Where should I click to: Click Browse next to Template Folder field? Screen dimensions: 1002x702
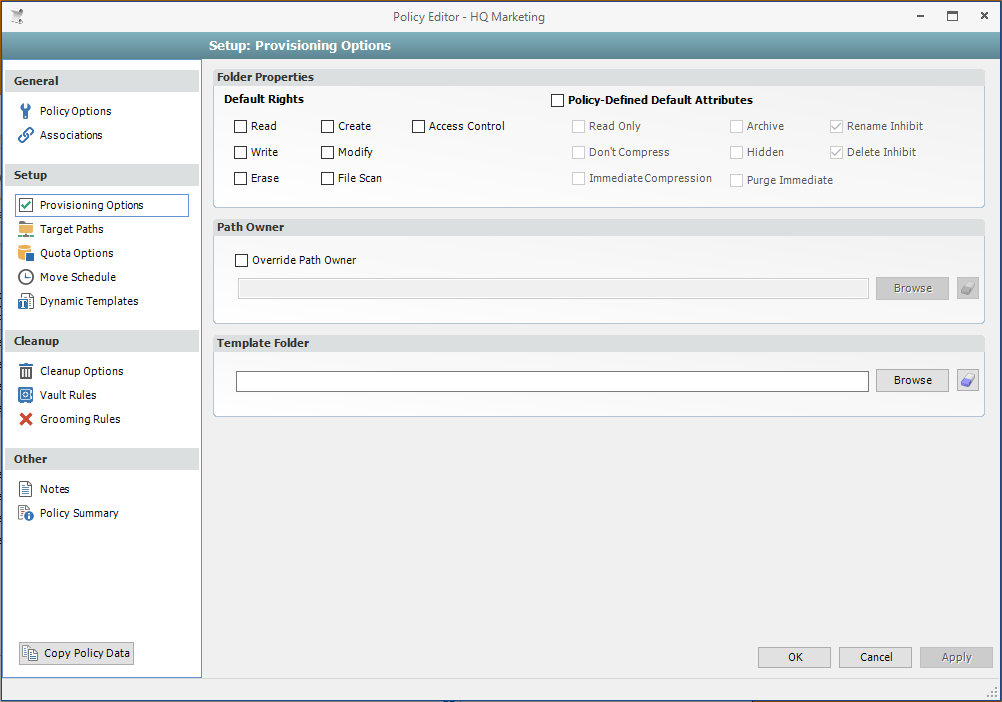pos(912,380)
